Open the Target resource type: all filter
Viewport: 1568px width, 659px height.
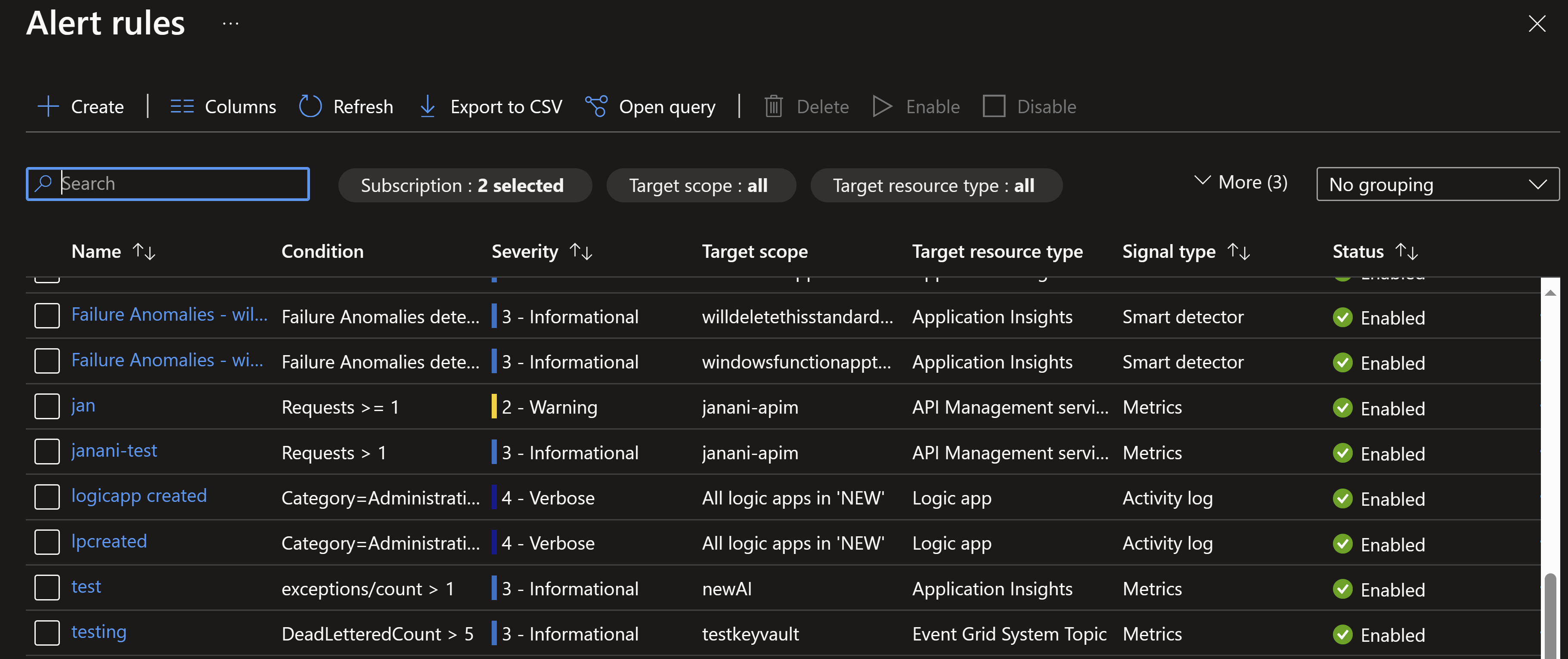936,185
